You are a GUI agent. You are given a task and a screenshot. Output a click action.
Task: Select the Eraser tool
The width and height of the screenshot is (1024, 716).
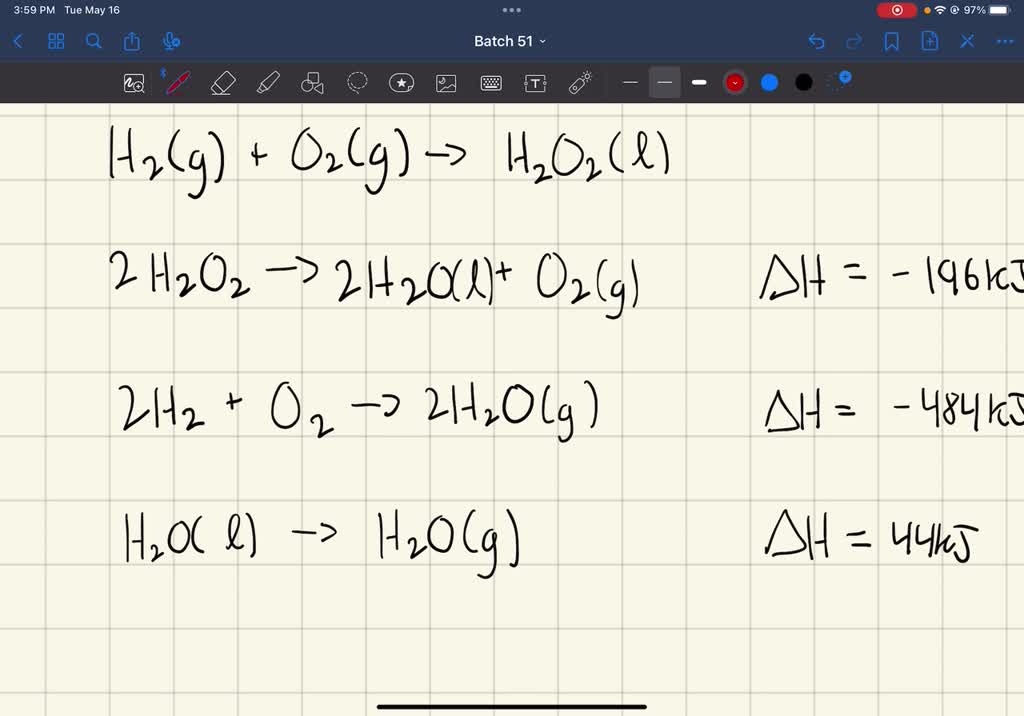tap(223, 82)
